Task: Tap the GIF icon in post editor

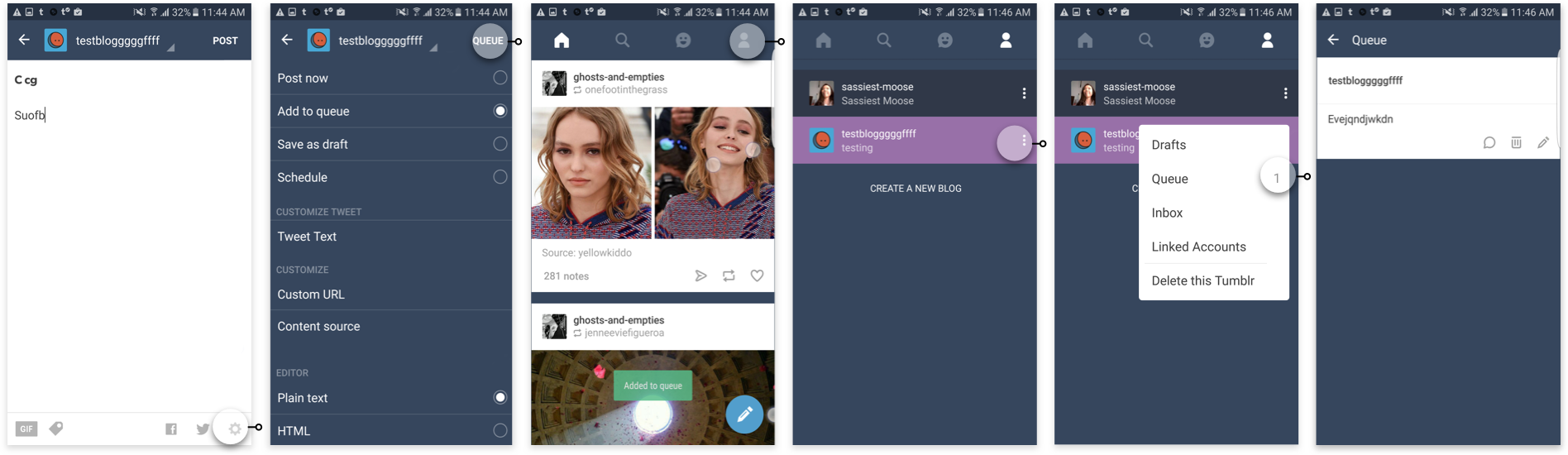Action: click(x=26, y=429)
